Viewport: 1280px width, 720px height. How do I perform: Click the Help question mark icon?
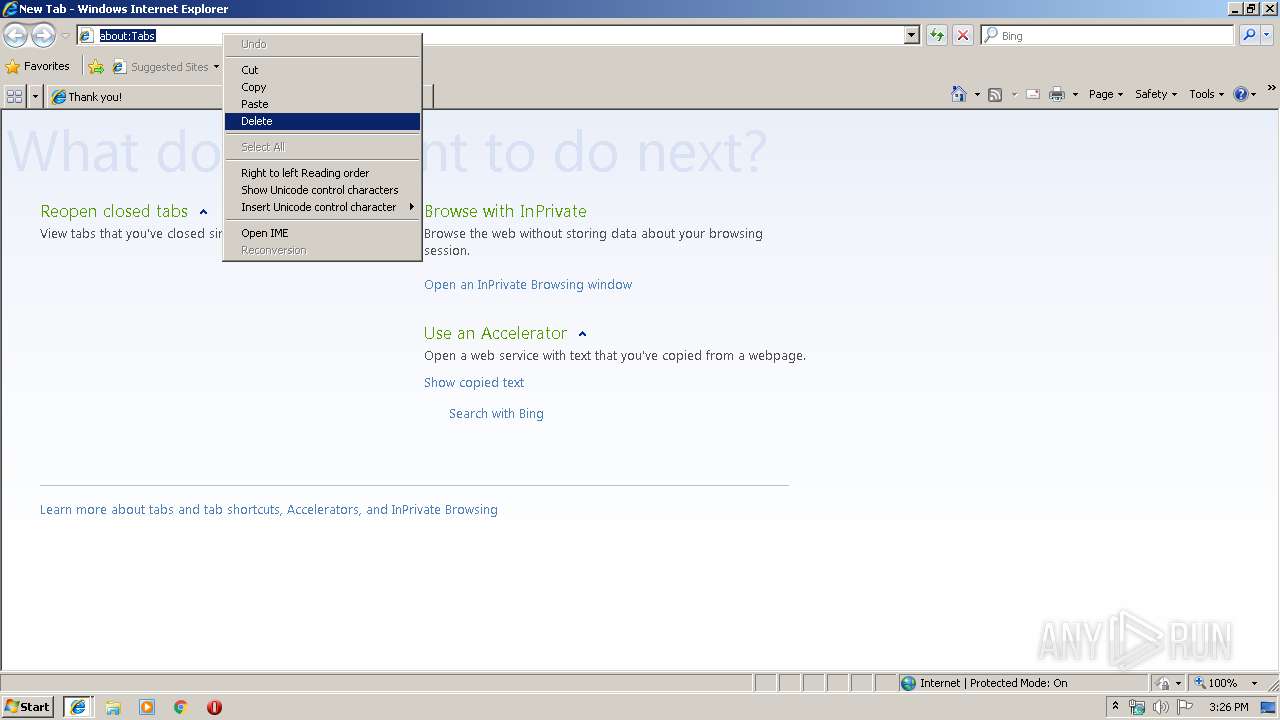(x=1241, y=94)
